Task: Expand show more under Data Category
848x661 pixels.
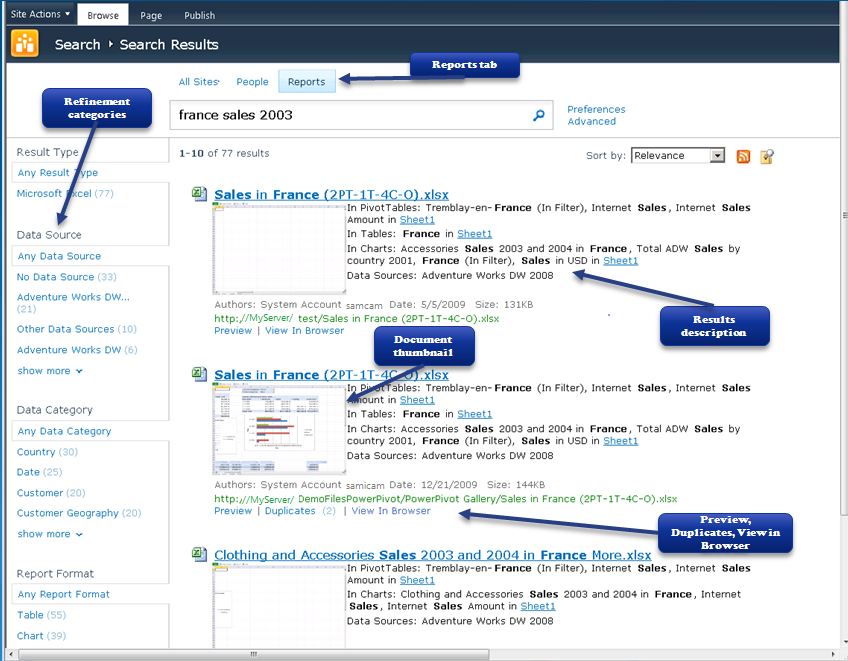Action: pyautogui.click(x=50, y=534)
